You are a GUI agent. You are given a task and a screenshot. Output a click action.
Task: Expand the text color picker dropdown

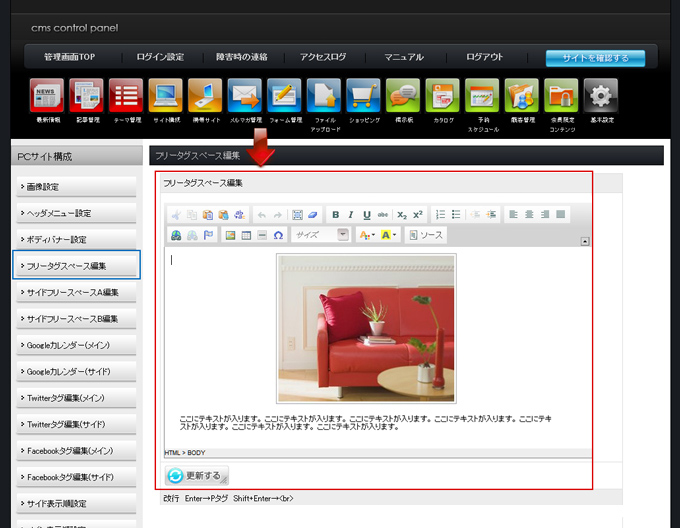click(x=367, y=235)
